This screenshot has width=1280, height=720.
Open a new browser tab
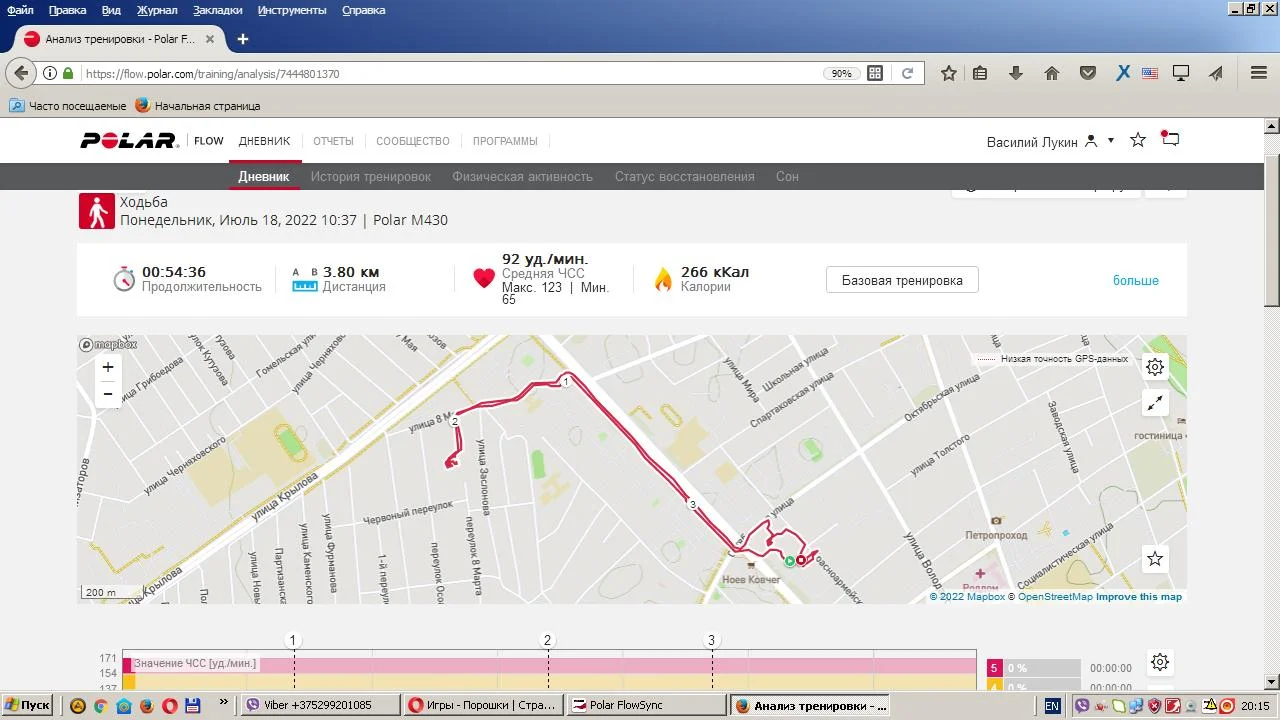coord(242,39)
